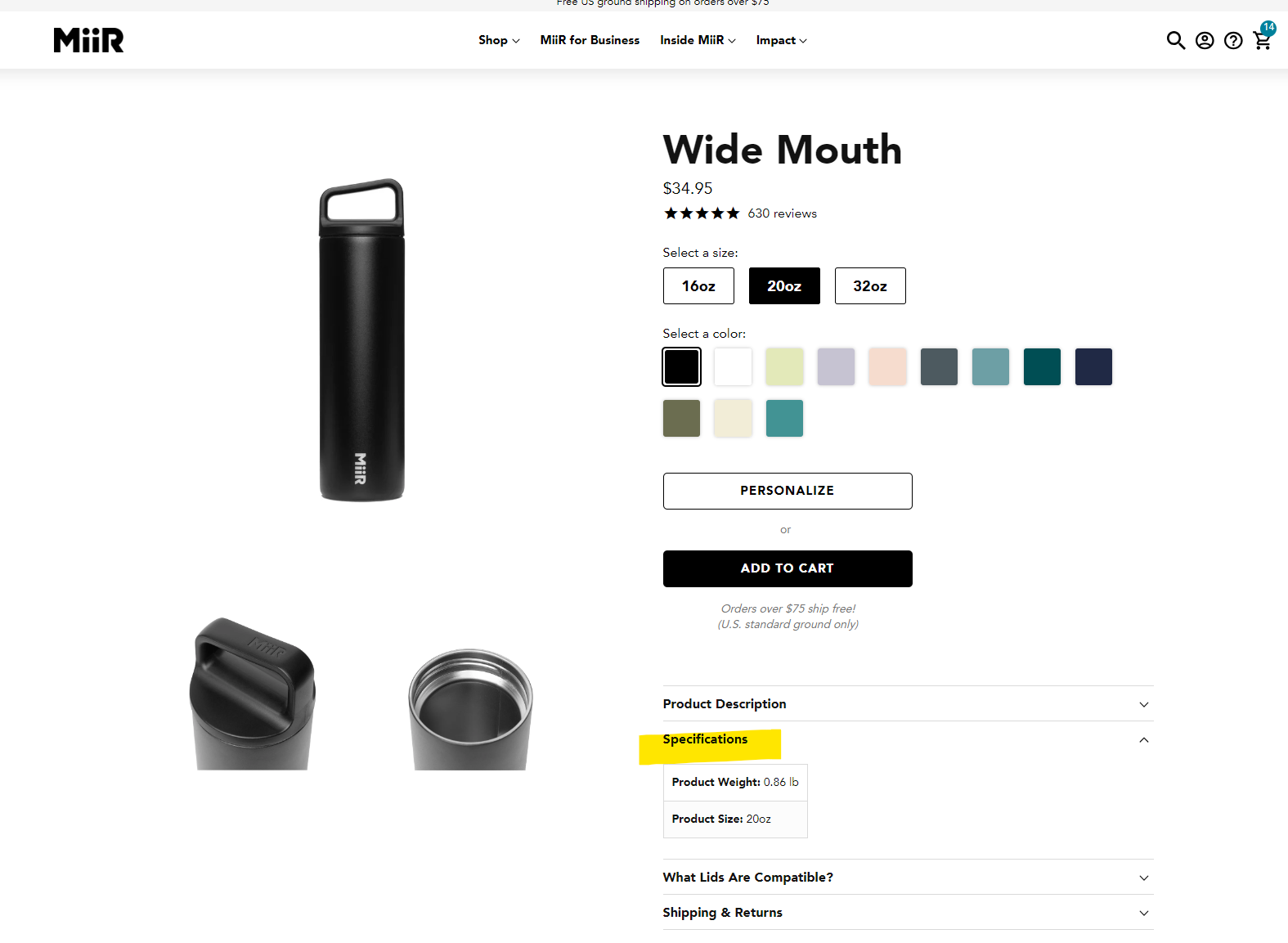Open the Shop menu
This screenshot has width=1288, height=943.
(x=499, y=40)
